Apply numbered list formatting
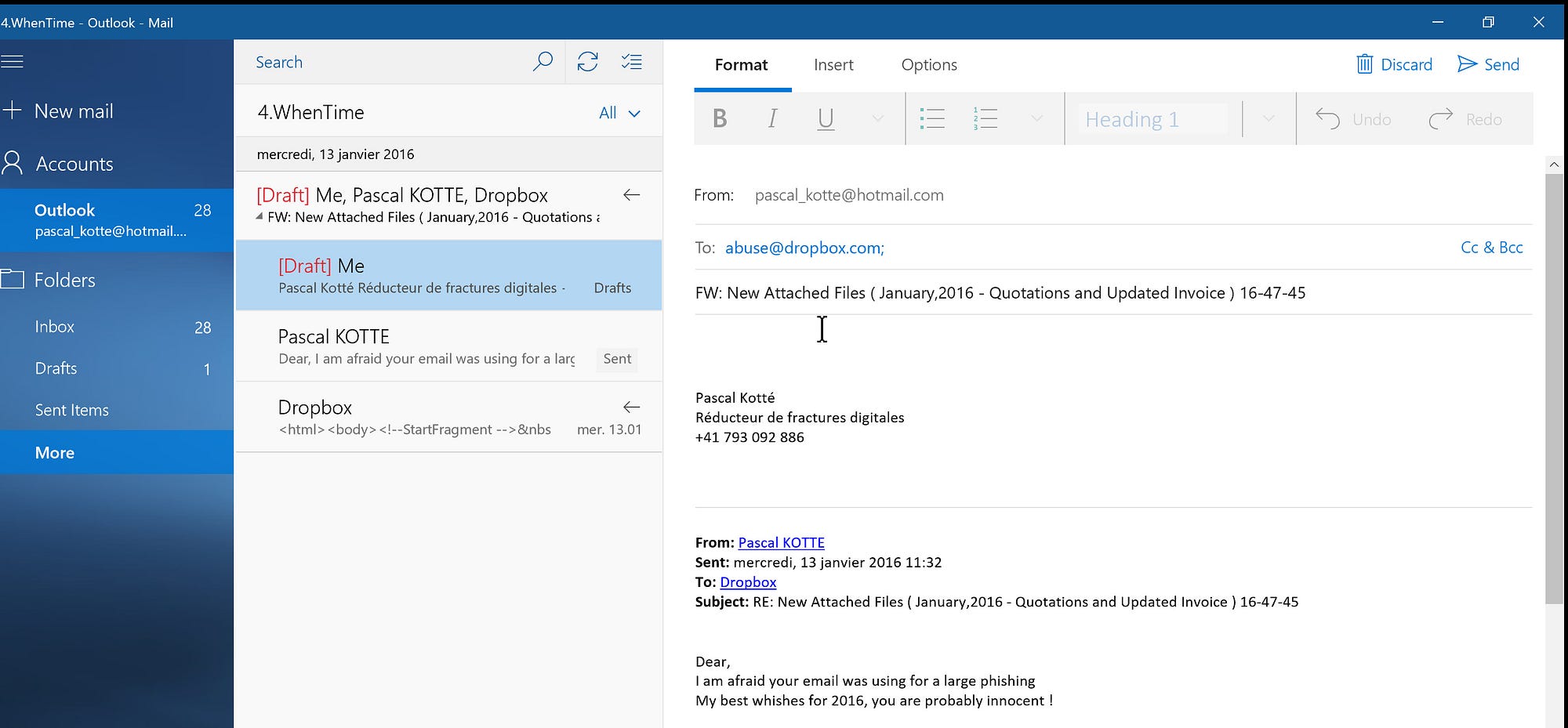 click(985, 119)
